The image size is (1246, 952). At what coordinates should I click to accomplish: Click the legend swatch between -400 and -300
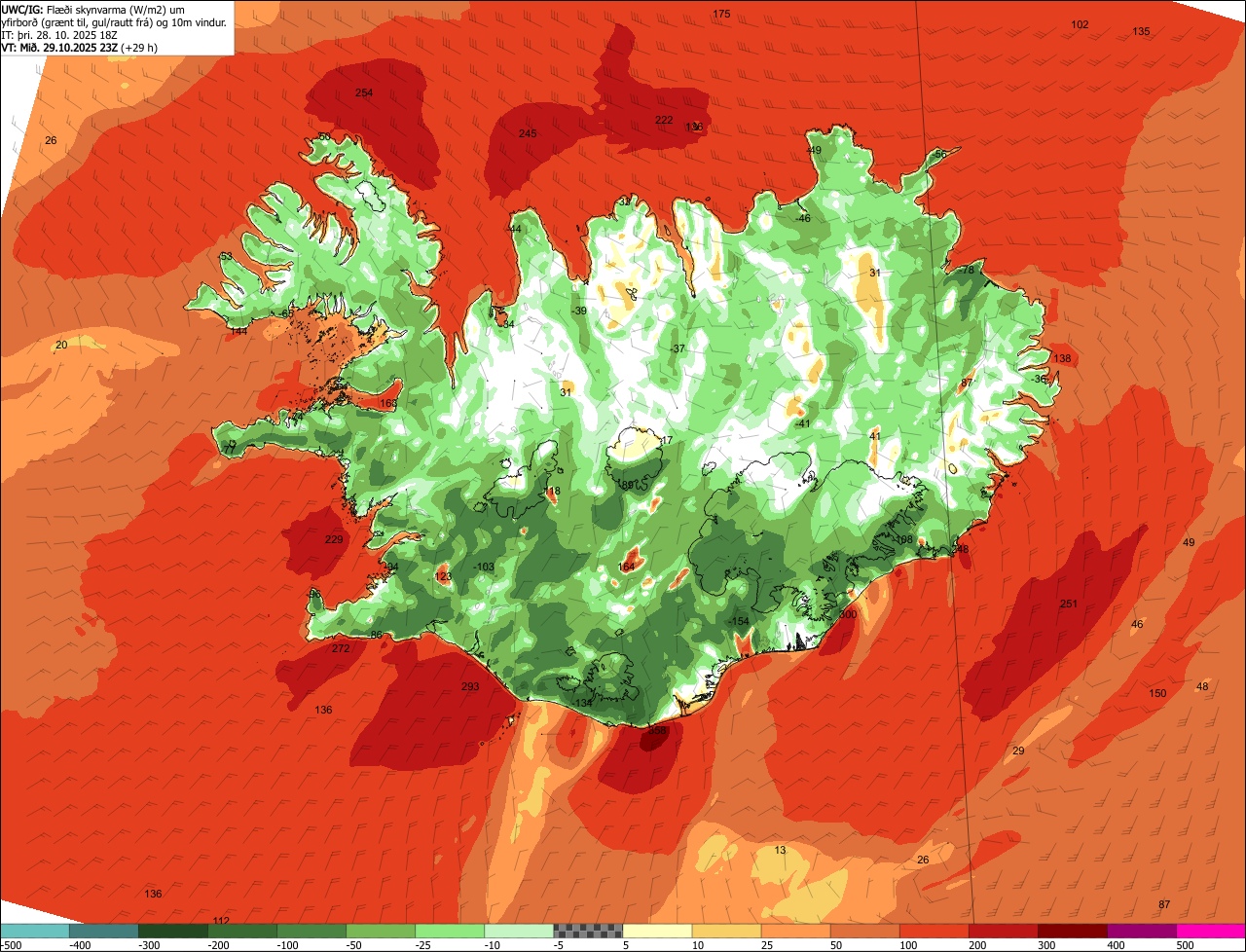(104, 931)
